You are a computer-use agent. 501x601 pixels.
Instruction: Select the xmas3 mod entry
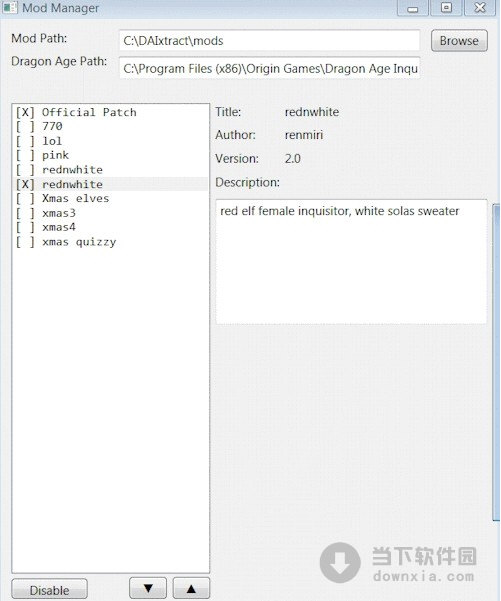[111, 213]
